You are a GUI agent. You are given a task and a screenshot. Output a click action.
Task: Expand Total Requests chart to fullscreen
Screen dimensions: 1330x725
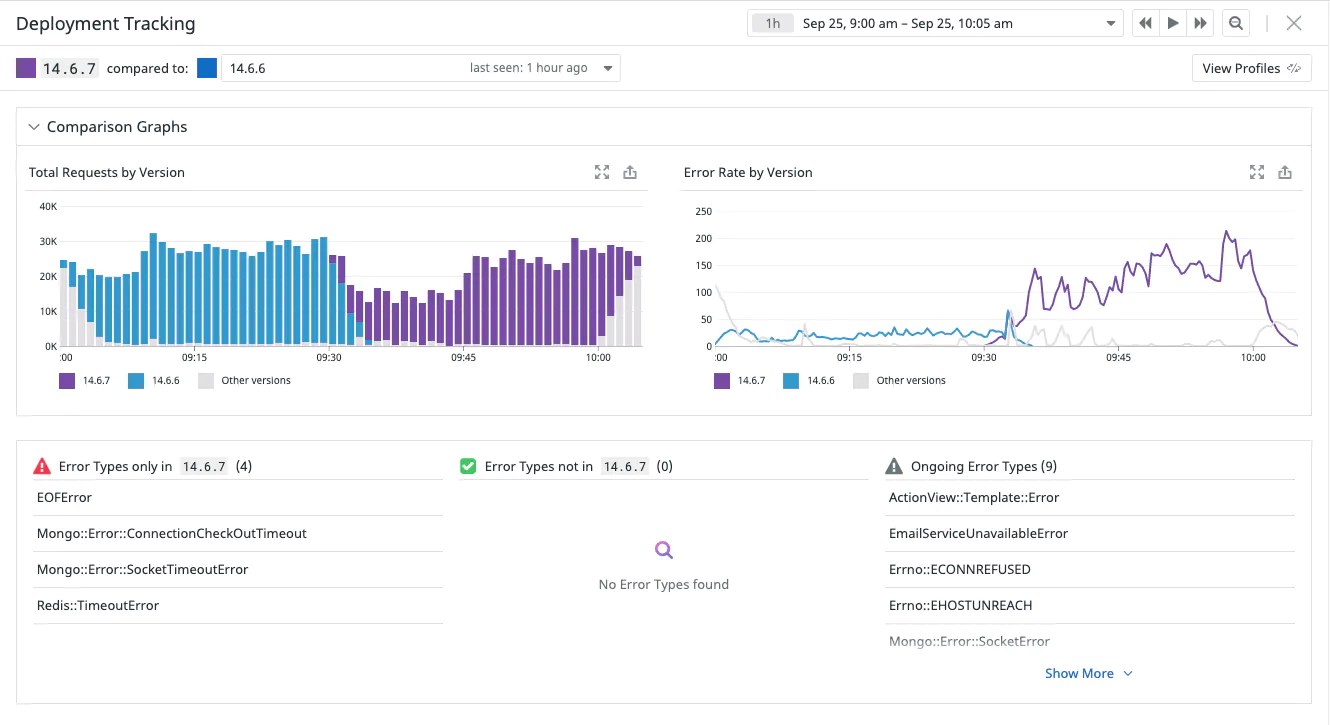tap(601, 171)
